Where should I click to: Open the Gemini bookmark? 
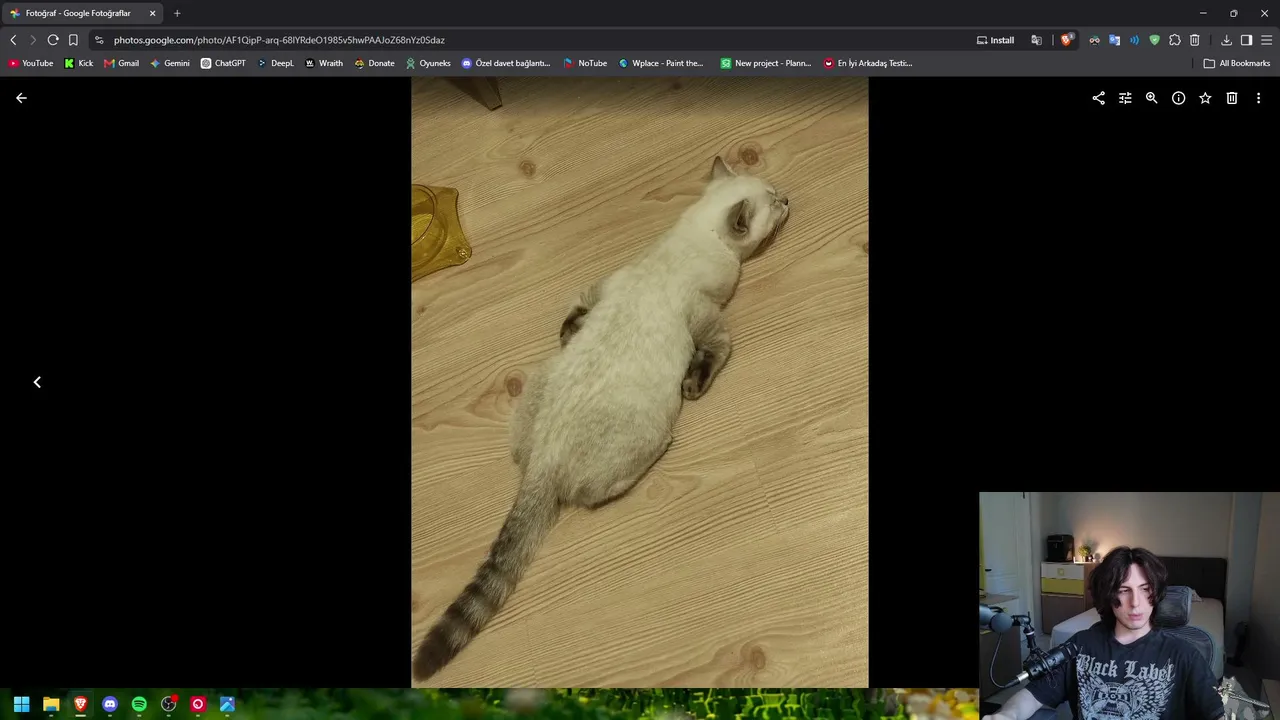click(x=169, y=63)
